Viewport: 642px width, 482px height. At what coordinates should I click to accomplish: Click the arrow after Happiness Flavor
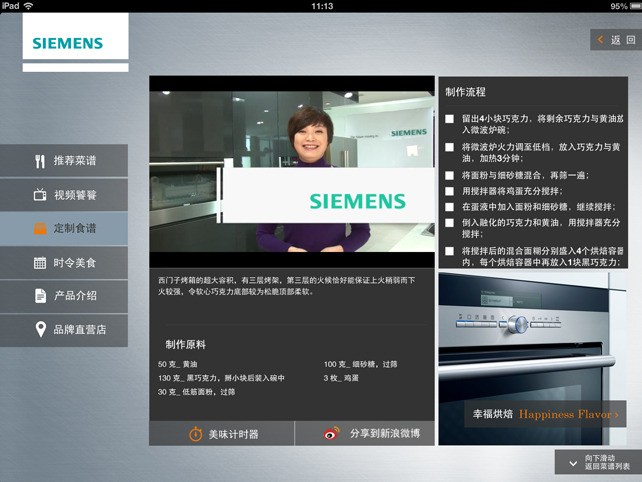pos(617,414)
